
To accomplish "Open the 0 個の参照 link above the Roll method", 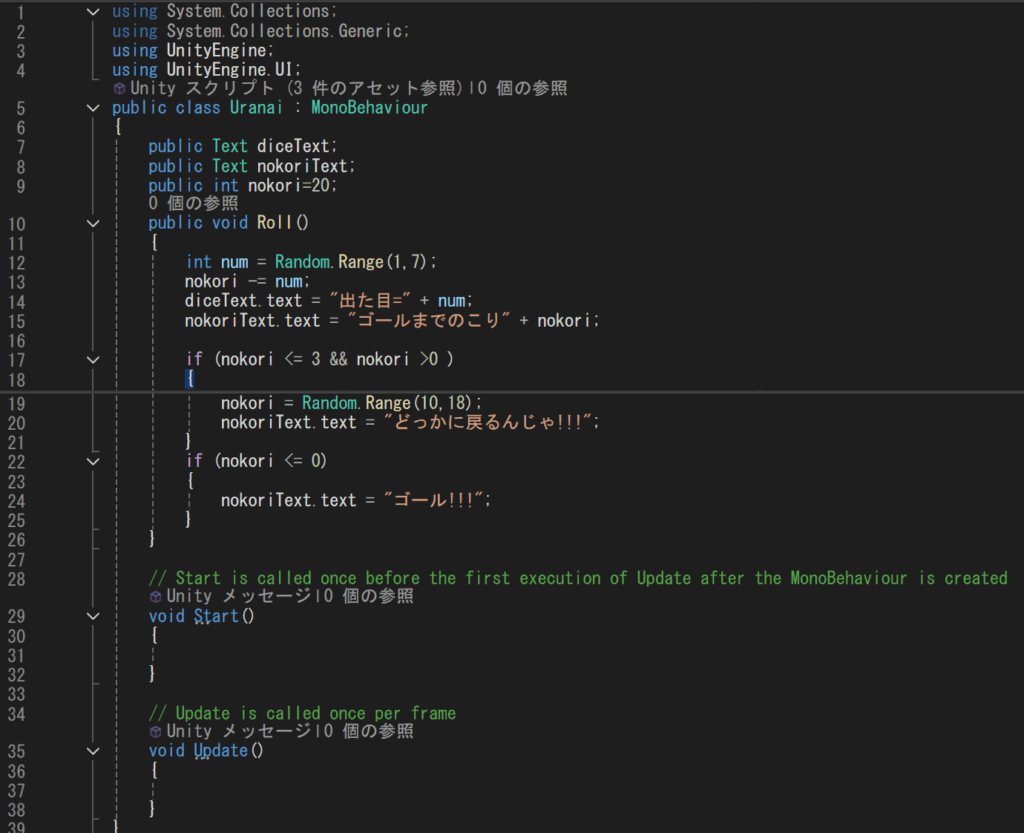I will [x=193, y=204].
